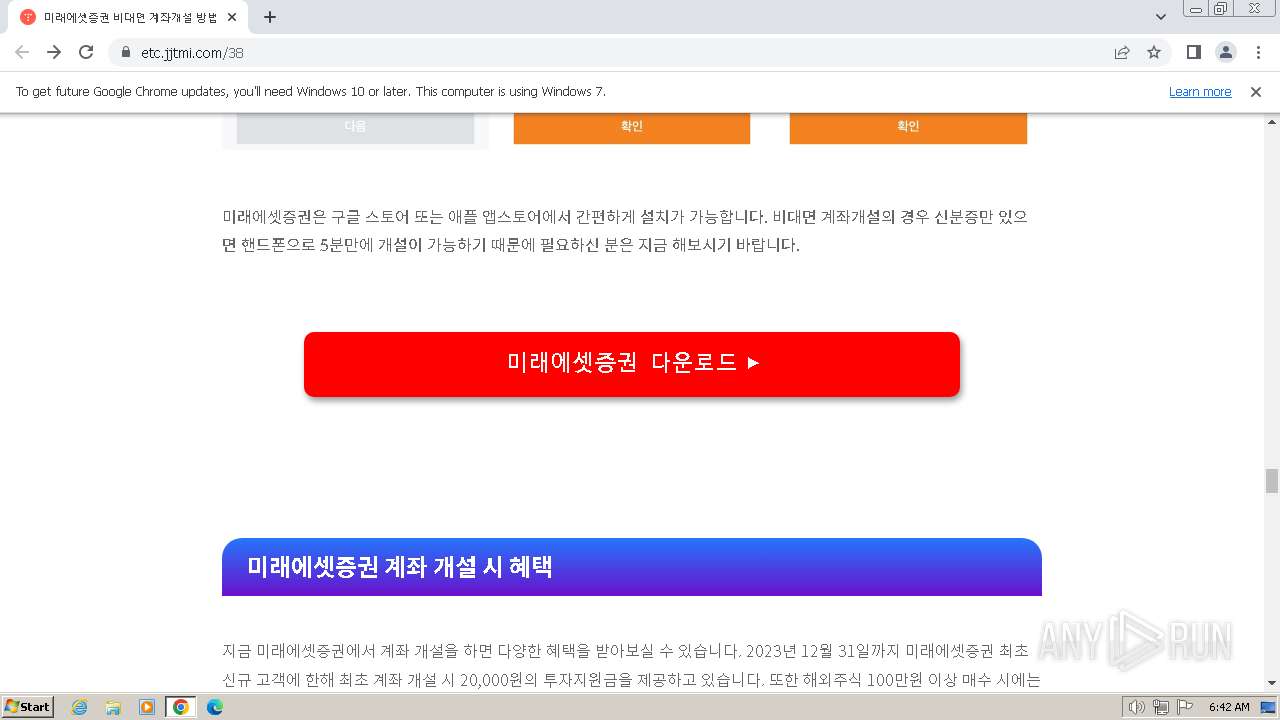
Task: Open Microsoft Edge from the taskbar
Action: point(215,707)
